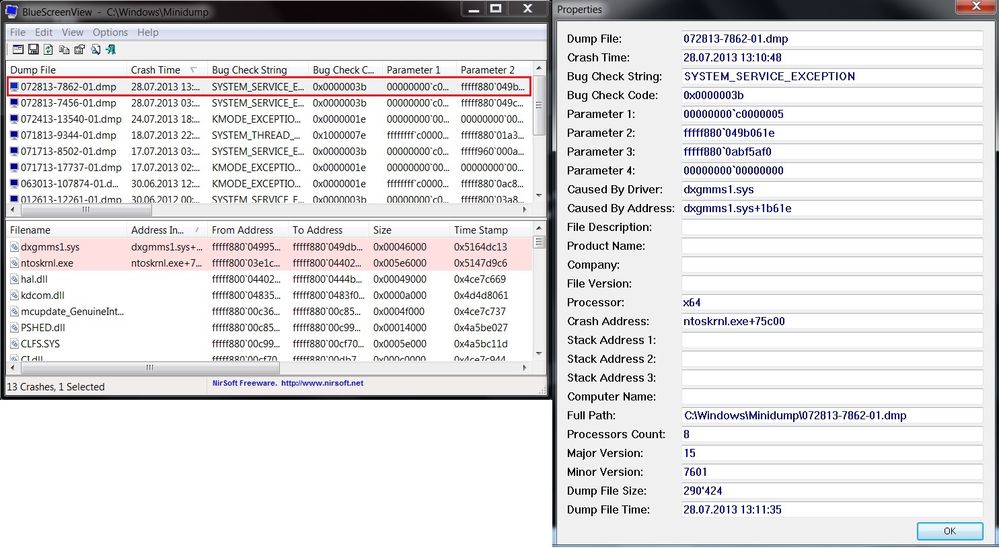Open the File menu
Image resolution: width=999 pixels, height=548 pixels.
(x=18, y=32)
